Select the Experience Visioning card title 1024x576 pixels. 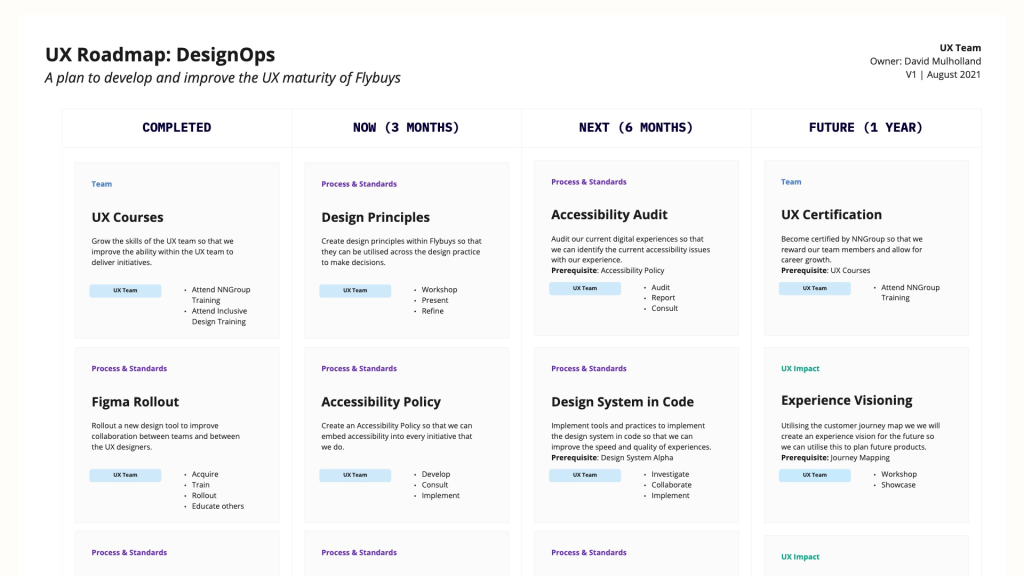point(846,400)
